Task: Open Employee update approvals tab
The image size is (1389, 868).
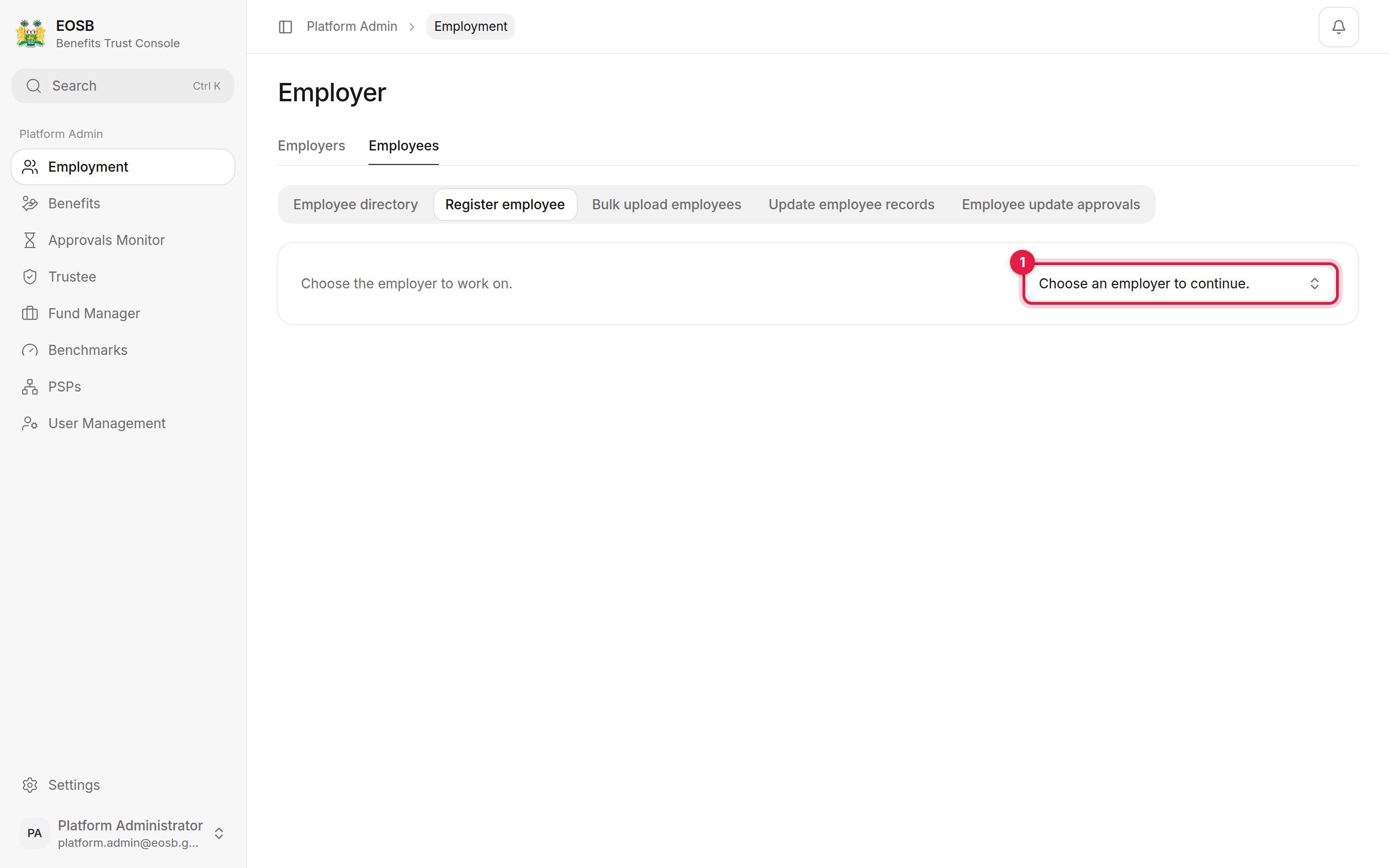Action: (x=1050, y=204)
